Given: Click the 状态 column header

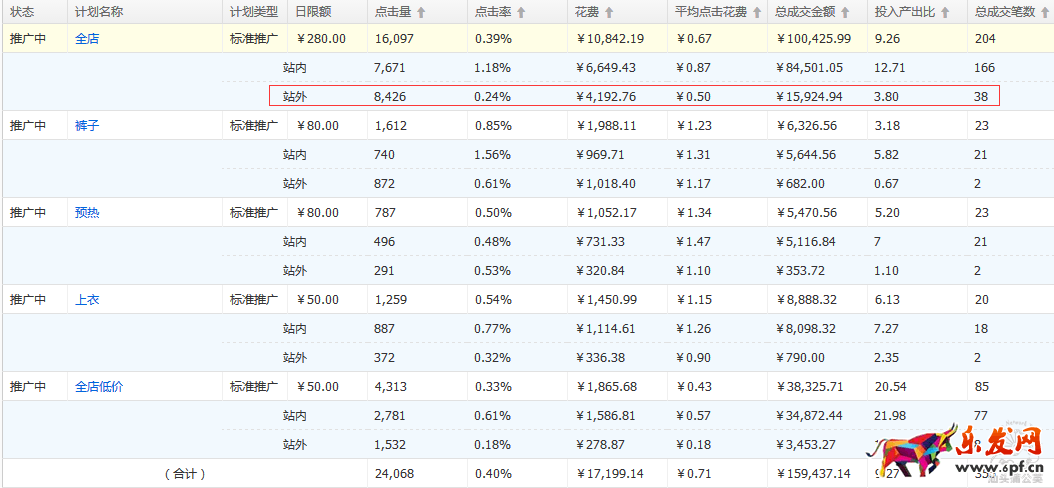Looking at the screenshot, I should coord(21,12).
